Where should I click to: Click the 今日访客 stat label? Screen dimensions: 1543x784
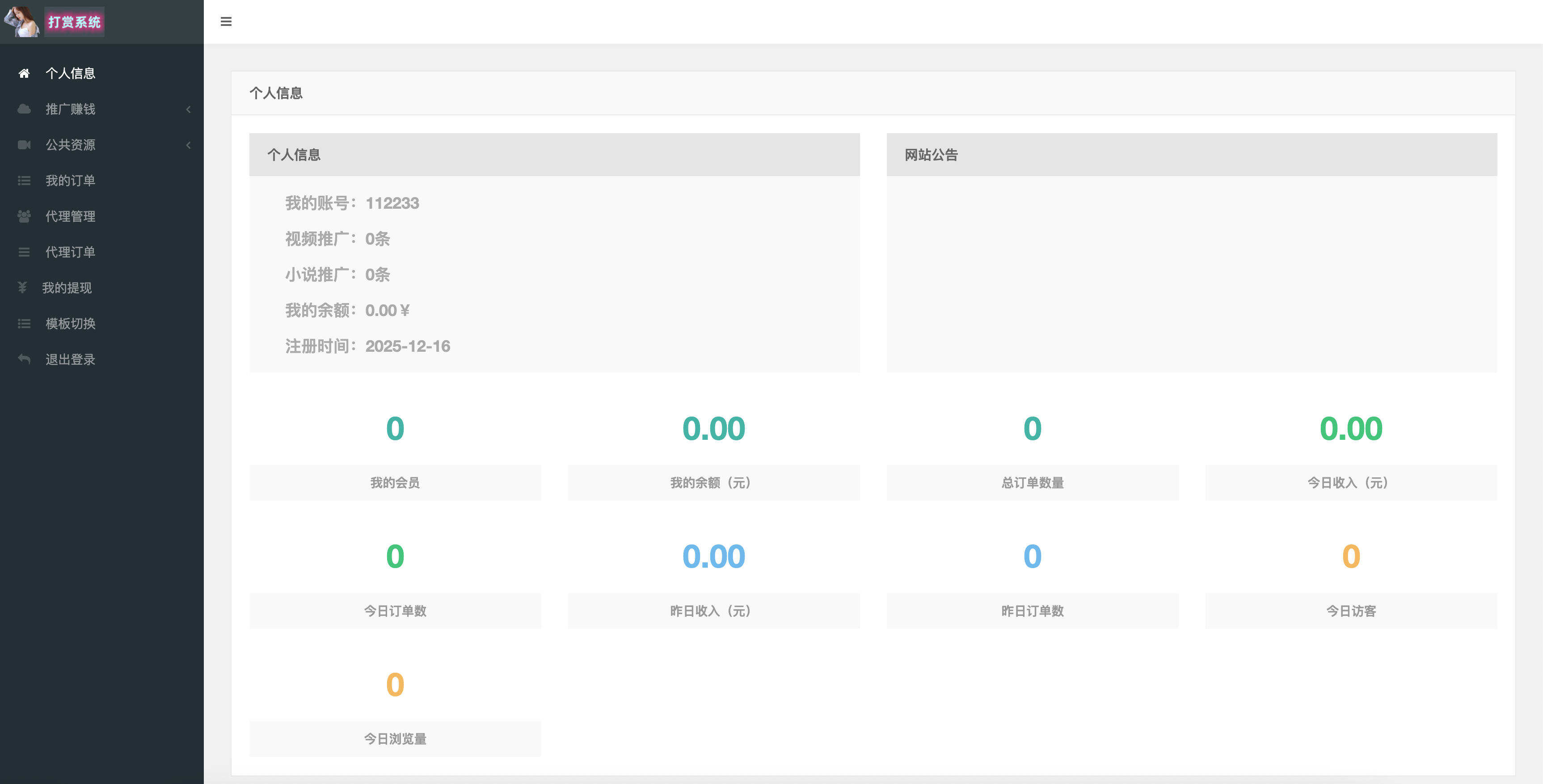point(1351,610)
